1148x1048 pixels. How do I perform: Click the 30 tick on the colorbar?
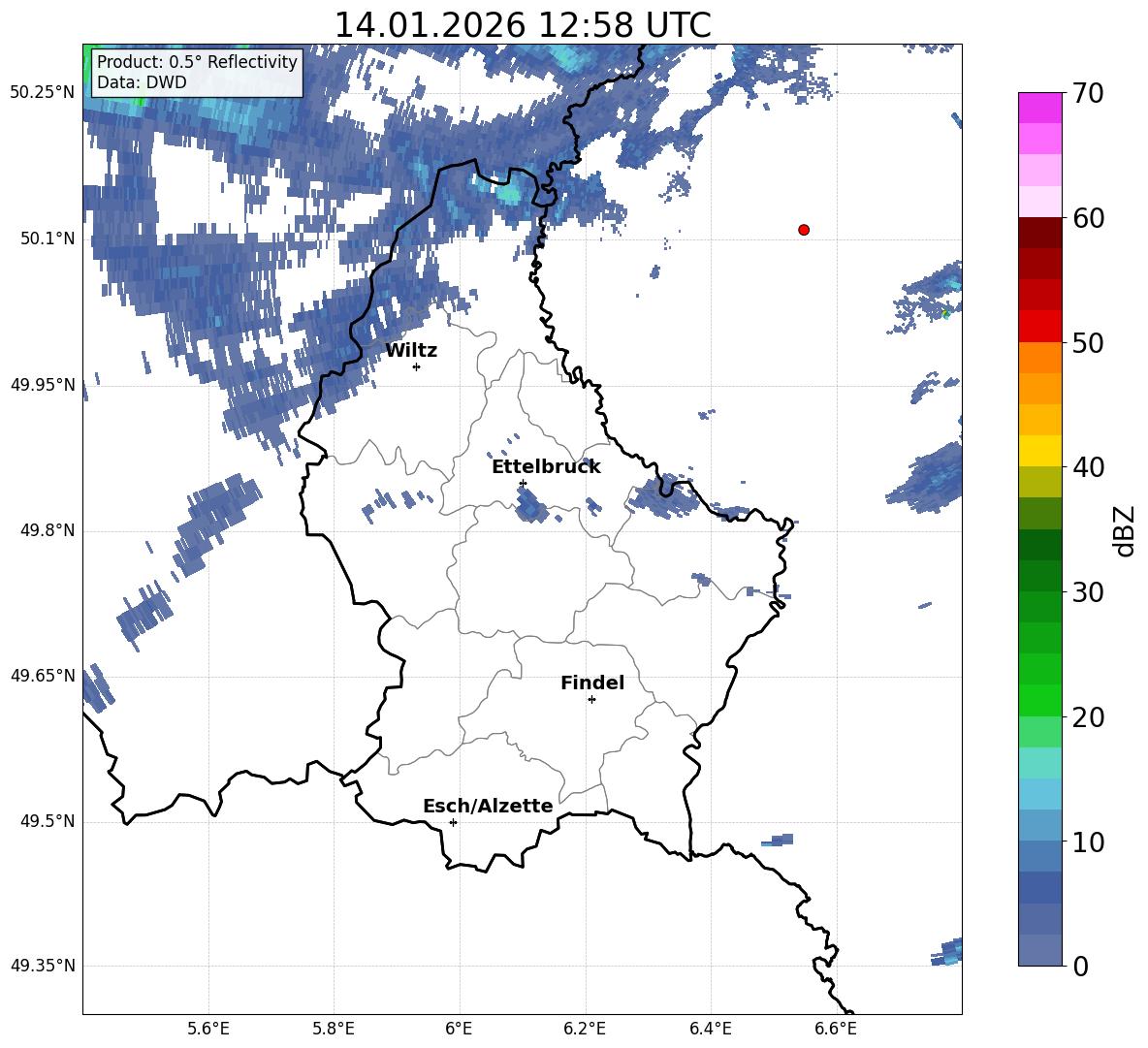(1088, 592)
